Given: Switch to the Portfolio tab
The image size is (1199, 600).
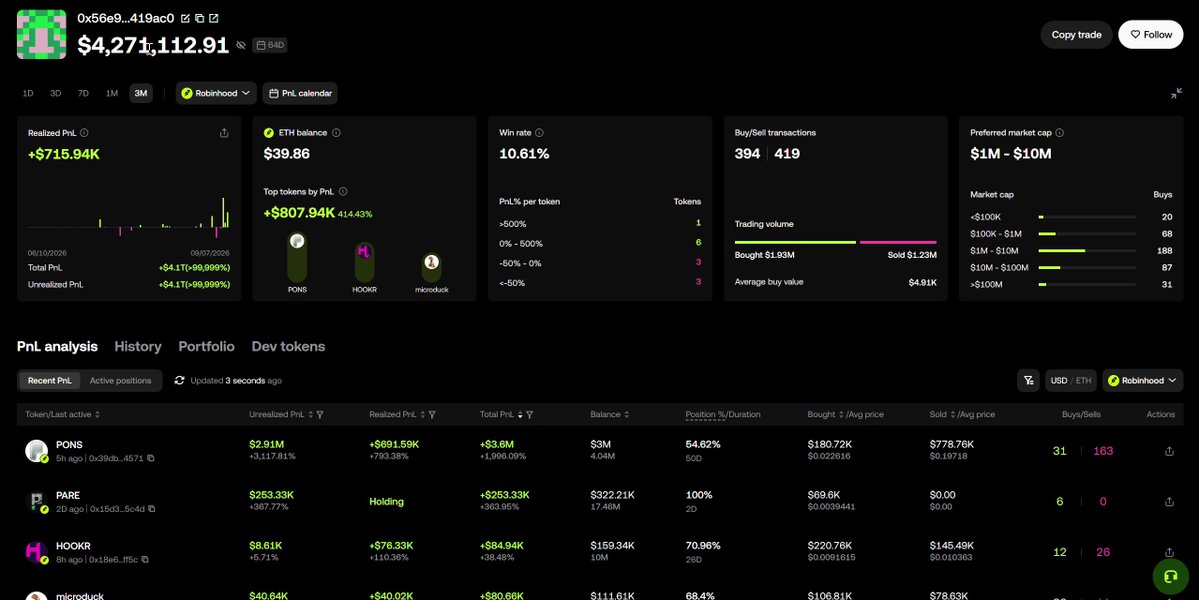Looking at the screenshot, I should [x=206, y=346].
